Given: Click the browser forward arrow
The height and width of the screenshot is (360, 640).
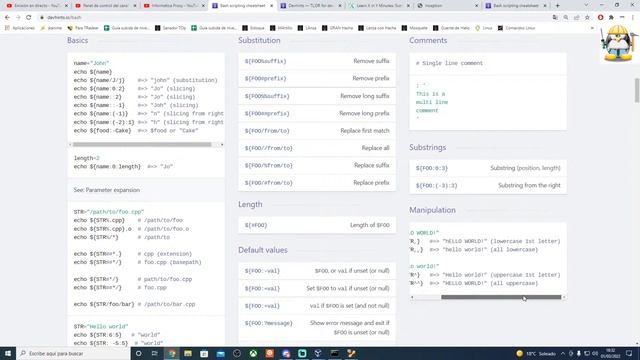Looking at the screenshot, I should click(x=18, y=18).
